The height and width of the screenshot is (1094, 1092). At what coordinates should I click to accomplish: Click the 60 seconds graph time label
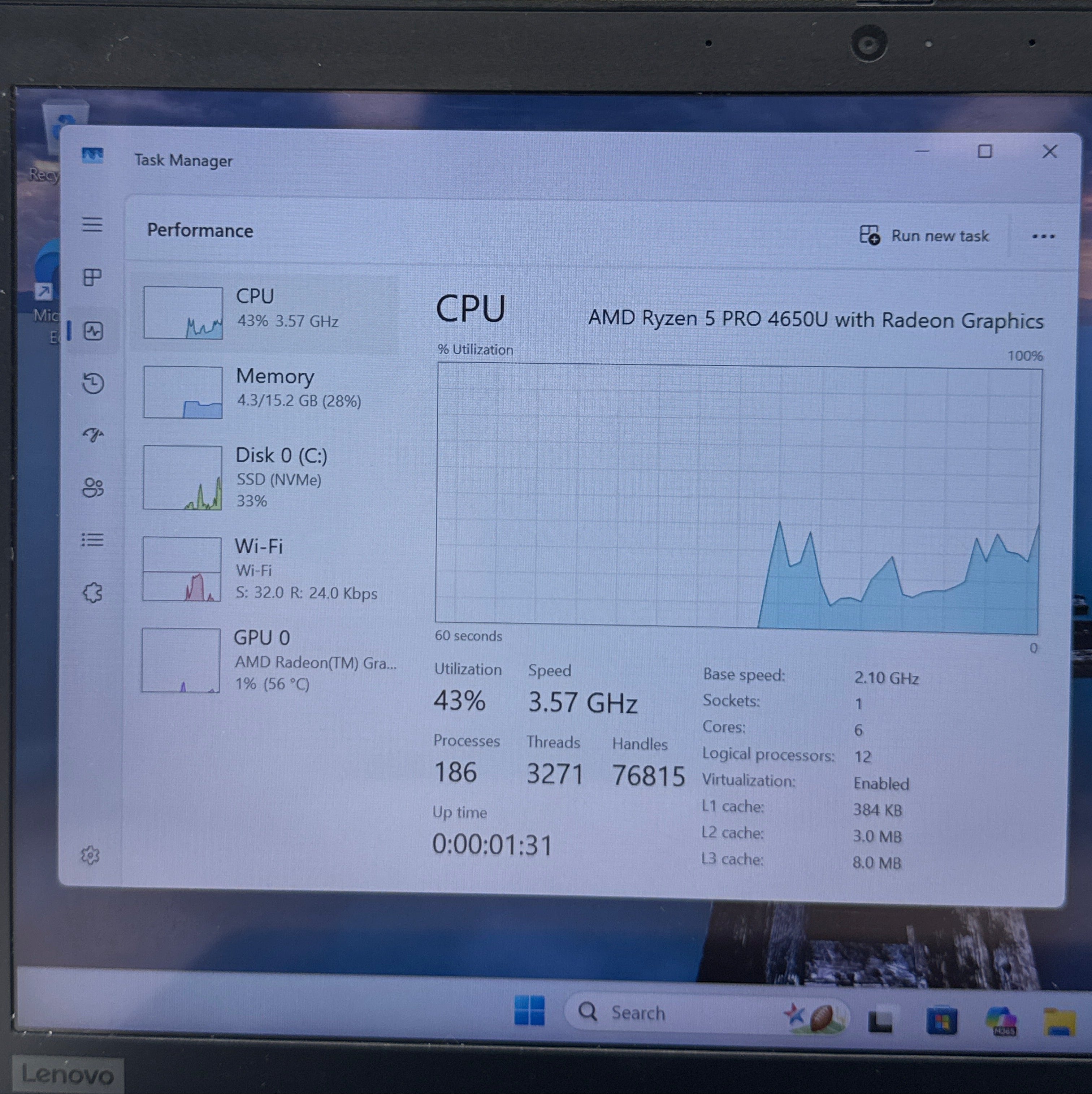pos(468,636)
